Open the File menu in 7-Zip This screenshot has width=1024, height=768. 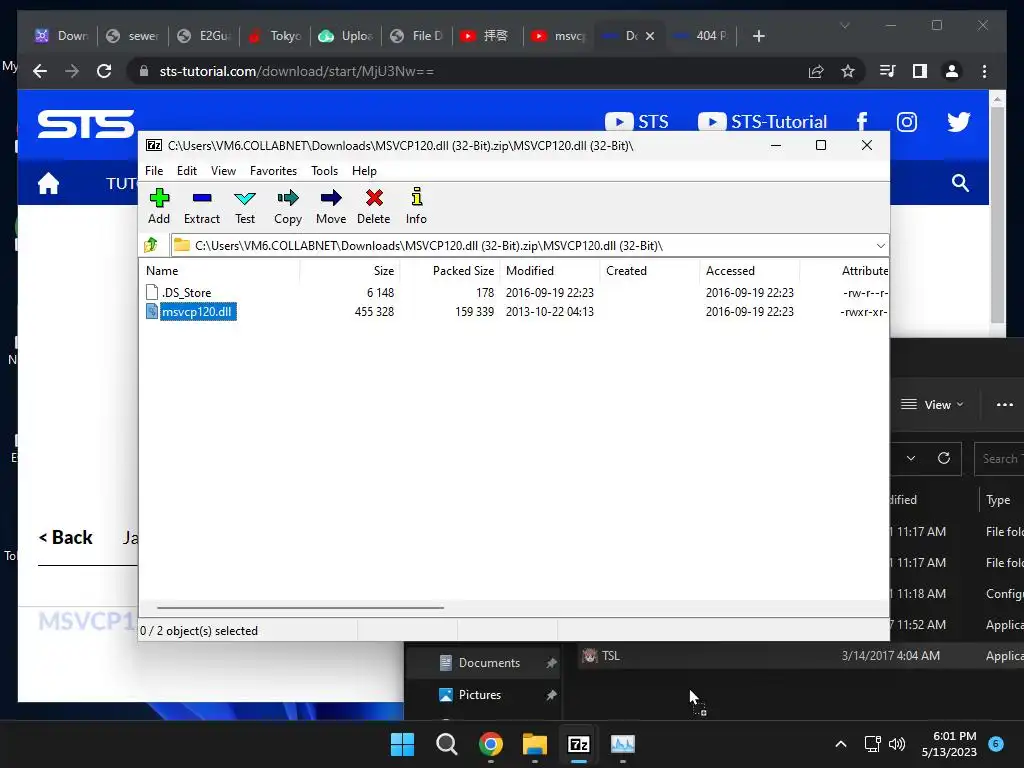coord(154,170)
